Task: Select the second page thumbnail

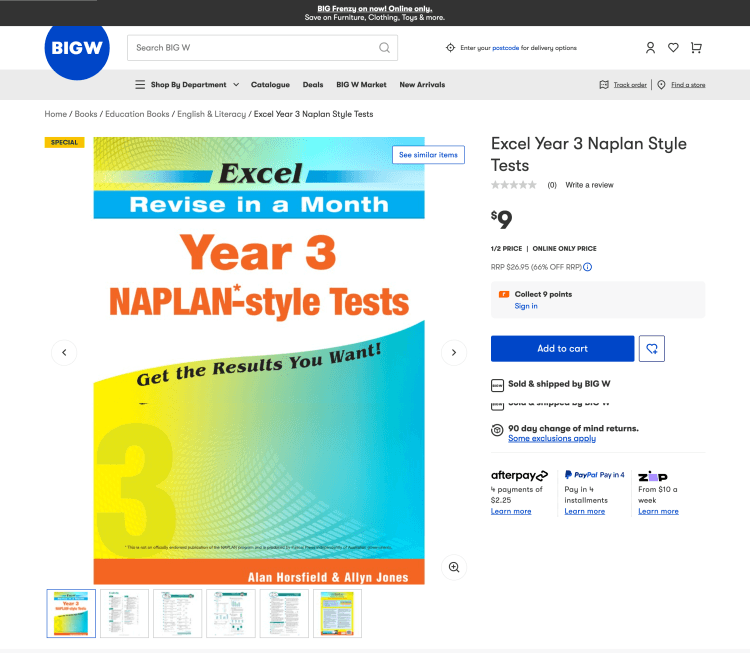Action: click(124, 613)
